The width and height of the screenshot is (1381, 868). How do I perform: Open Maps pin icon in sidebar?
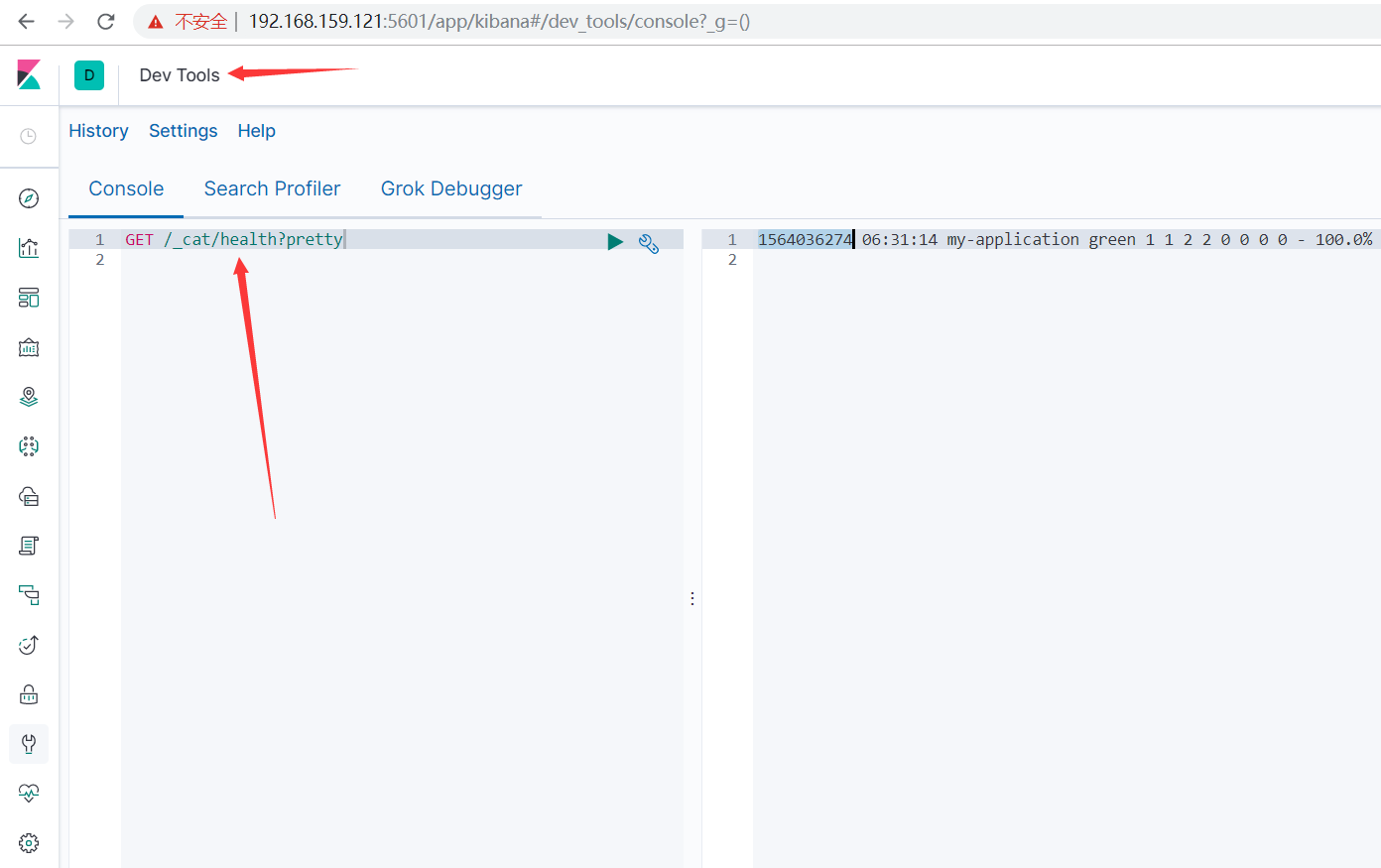29,397
